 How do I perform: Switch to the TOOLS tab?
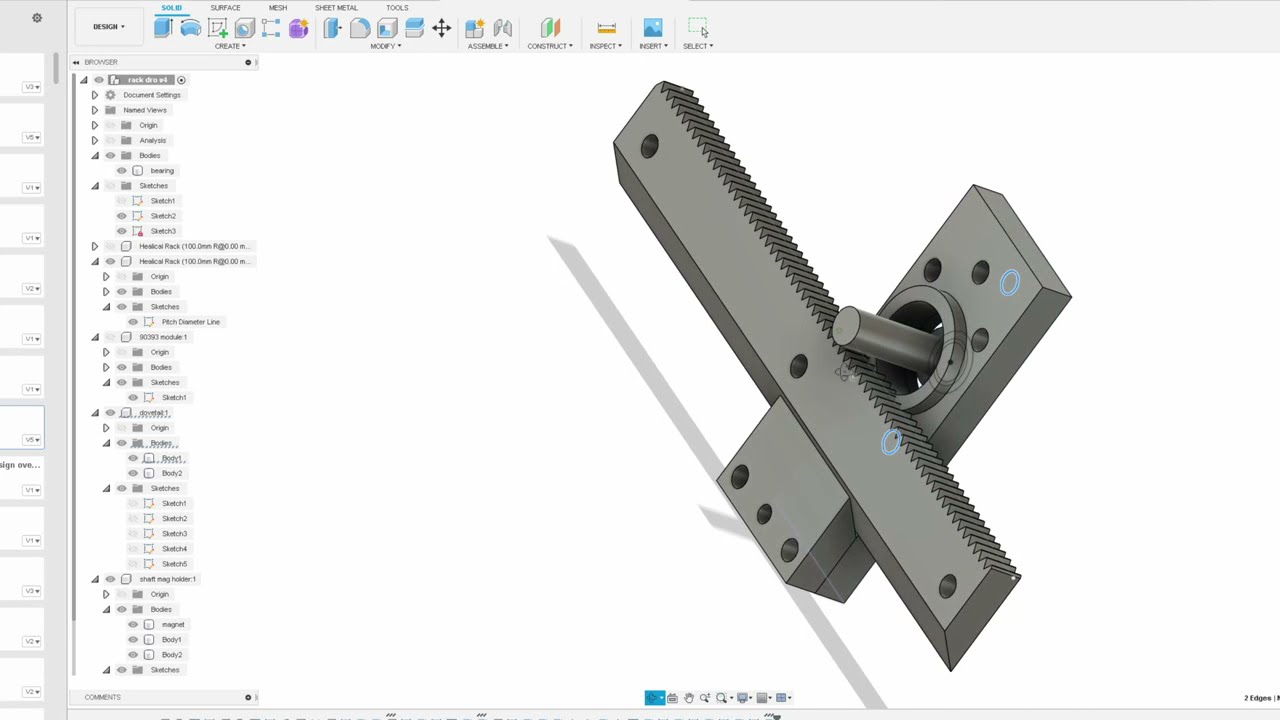[x=397, y=8]
